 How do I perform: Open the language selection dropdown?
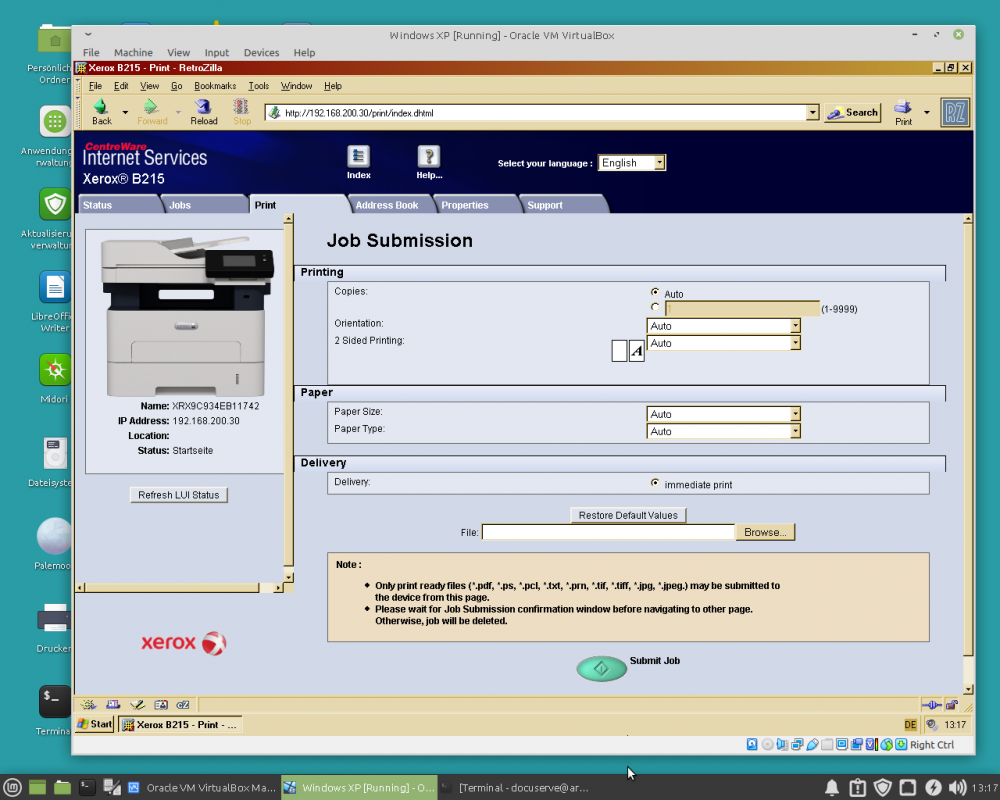click(x=631, y=162)
